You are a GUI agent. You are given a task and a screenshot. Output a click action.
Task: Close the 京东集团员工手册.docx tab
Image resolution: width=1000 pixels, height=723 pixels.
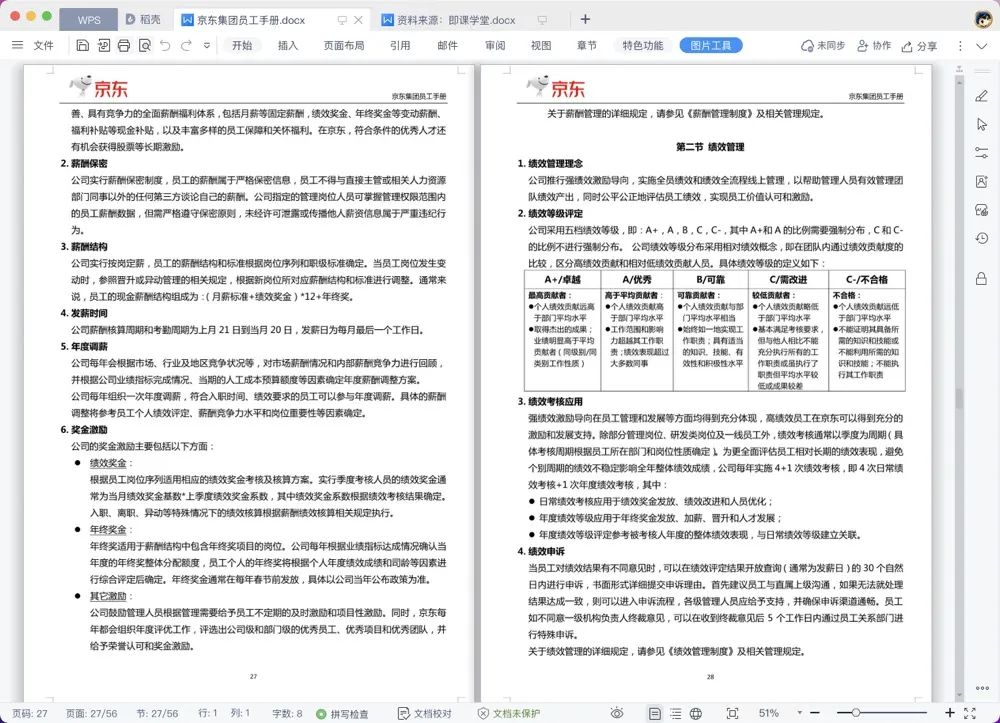pyautogui.click(x=358, y=20)
